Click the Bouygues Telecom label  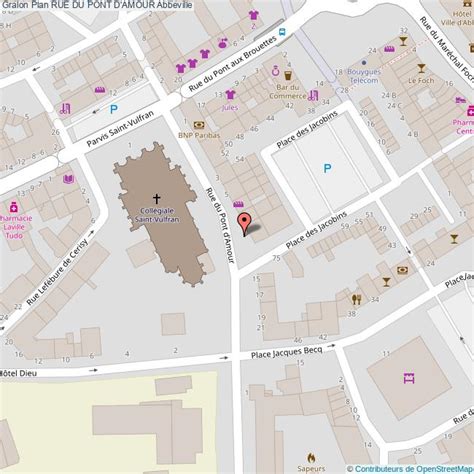(364, 76)
